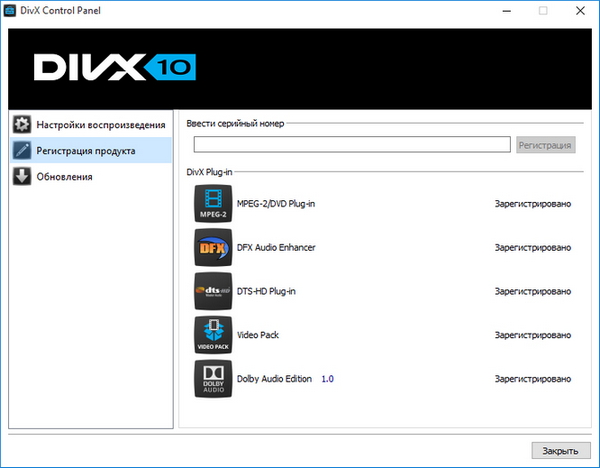Click the download arrow Updates icon
600x468 pixels.
click(x=20, y=177)
